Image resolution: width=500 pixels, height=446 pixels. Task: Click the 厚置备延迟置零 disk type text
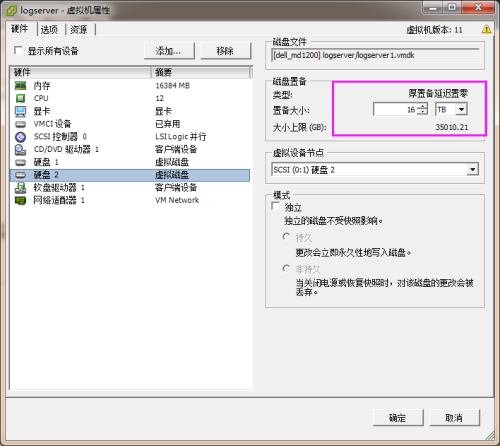[x=438, y=93]
